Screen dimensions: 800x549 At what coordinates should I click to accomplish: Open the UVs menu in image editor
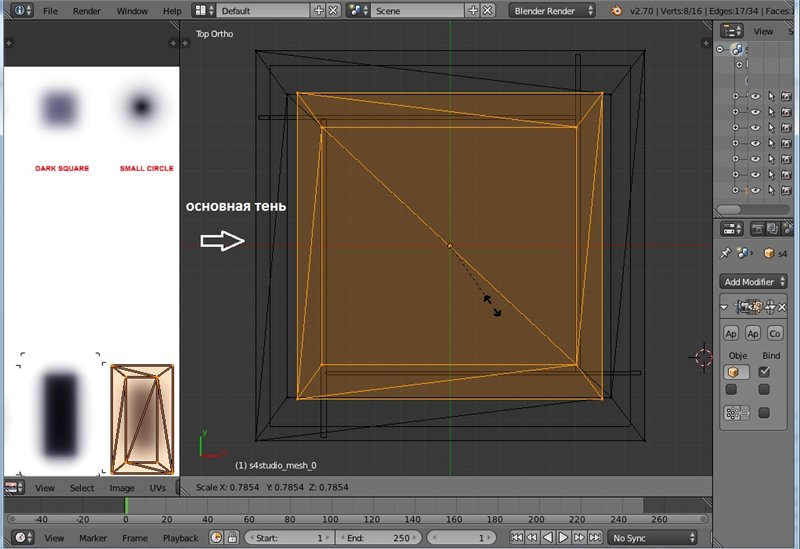click(157, 488)
